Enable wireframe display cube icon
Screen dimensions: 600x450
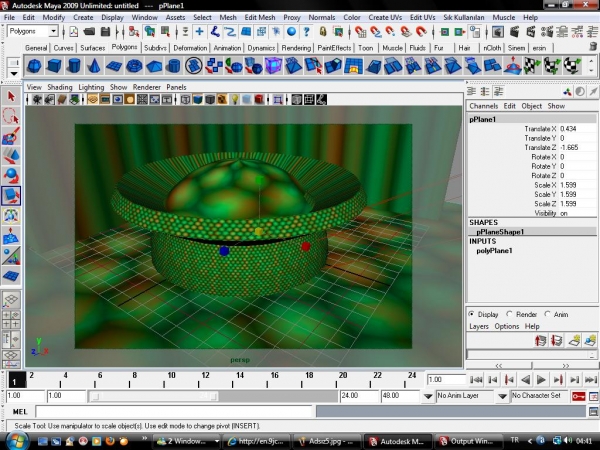coord(185,100)
